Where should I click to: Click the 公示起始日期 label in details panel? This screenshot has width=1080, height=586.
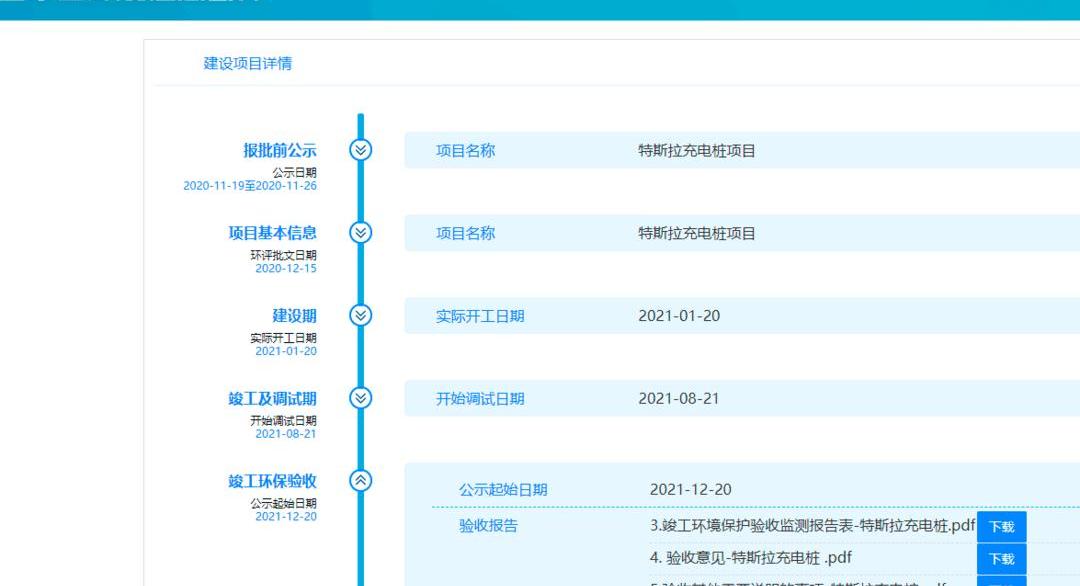tap(503, 490)
